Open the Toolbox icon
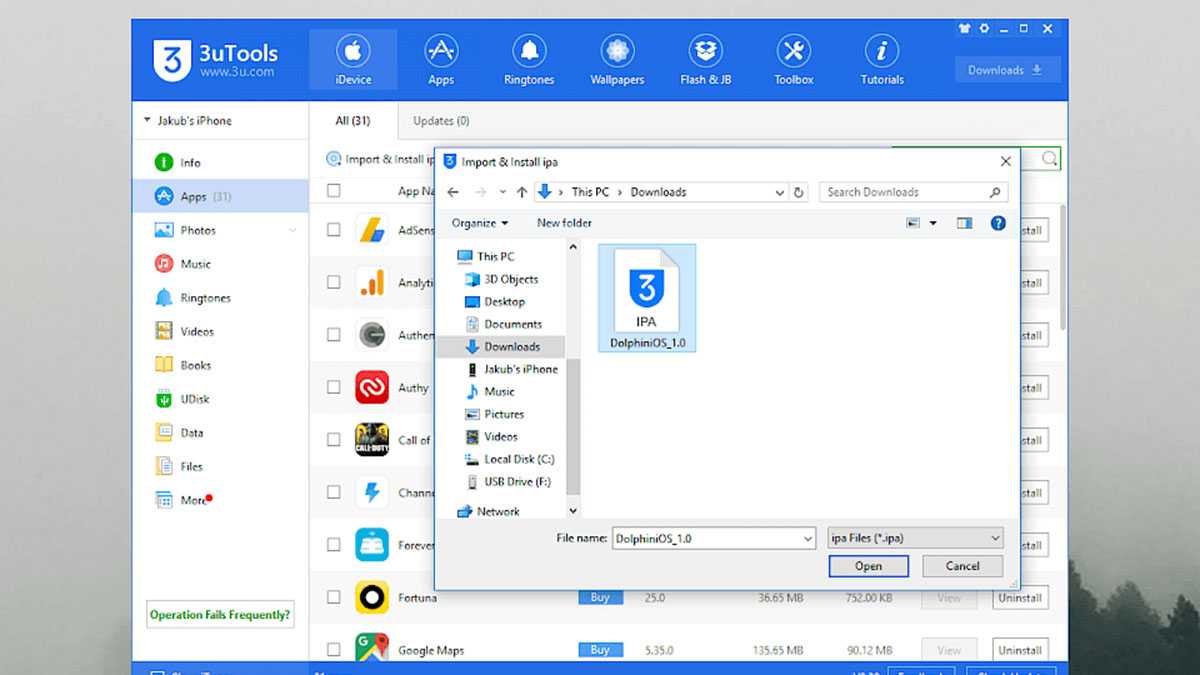 click(793, 60)
